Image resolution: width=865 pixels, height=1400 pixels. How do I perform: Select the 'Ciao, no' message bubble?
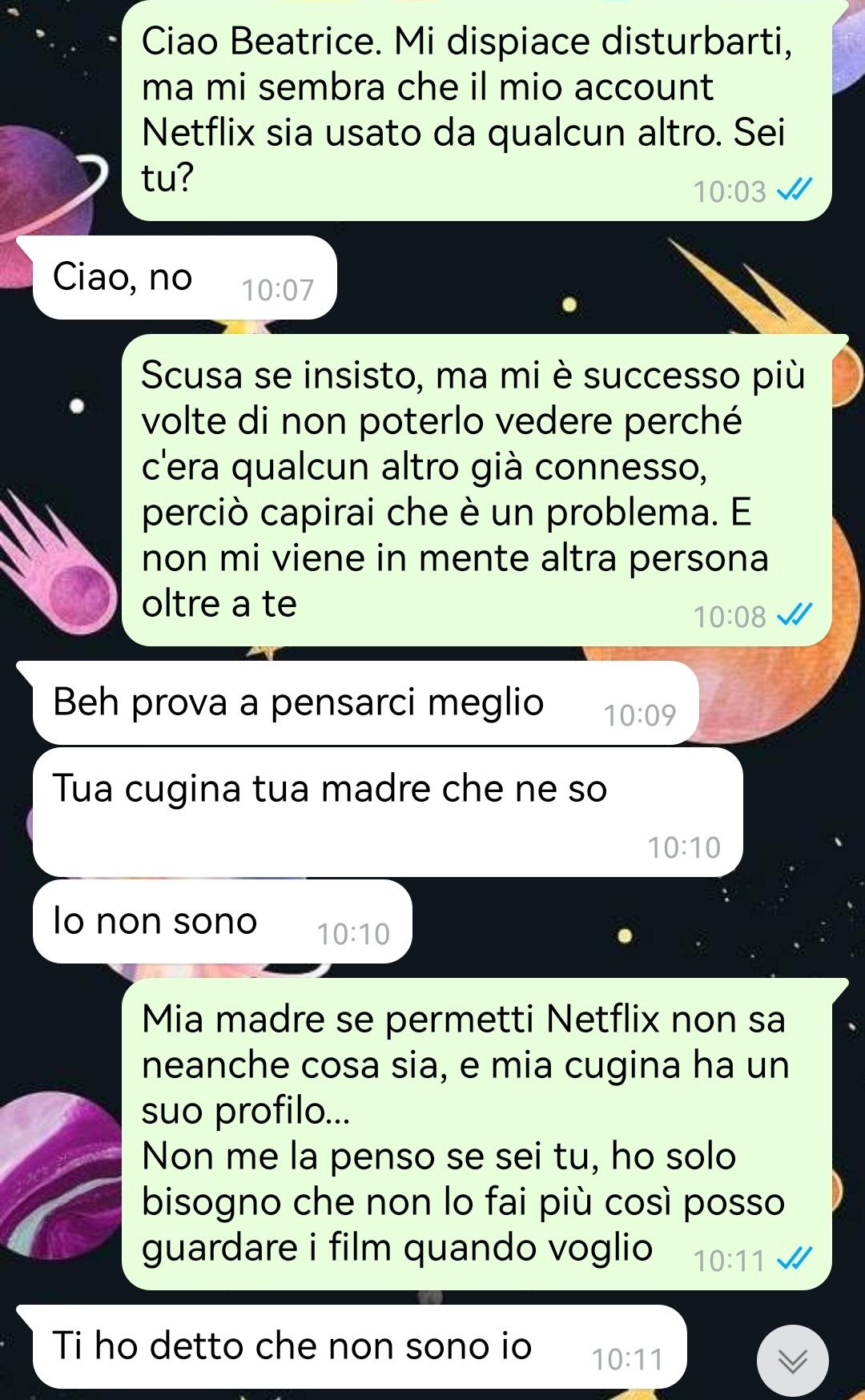tap(184, 278)
